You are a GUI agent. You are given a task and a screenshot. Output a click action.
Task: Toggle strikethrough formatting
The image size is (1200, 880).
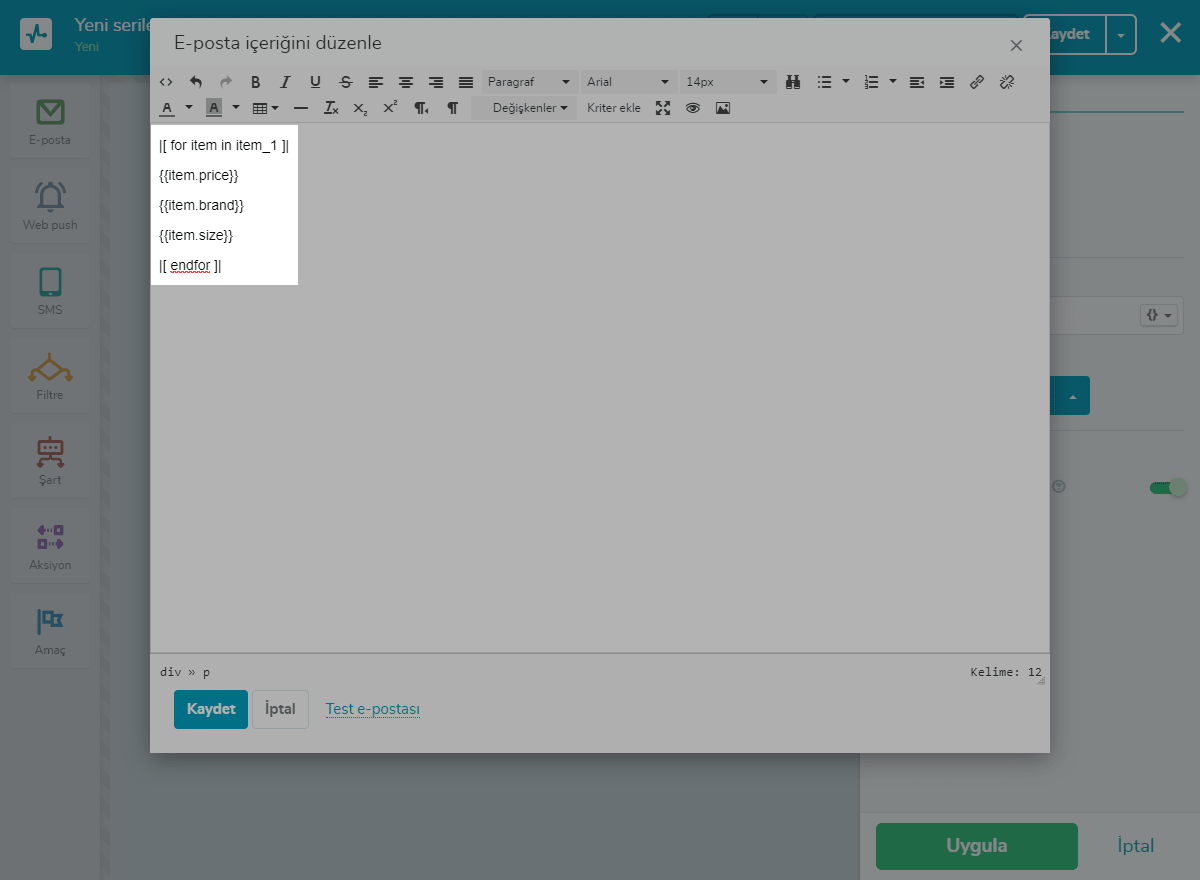tap(346, 82)
